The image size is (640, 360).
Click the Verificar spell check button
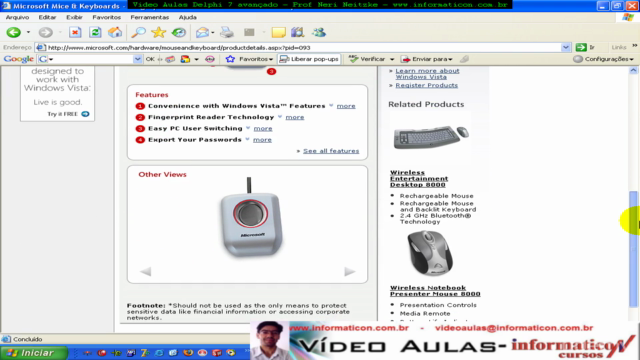click(x=367, y=59)
